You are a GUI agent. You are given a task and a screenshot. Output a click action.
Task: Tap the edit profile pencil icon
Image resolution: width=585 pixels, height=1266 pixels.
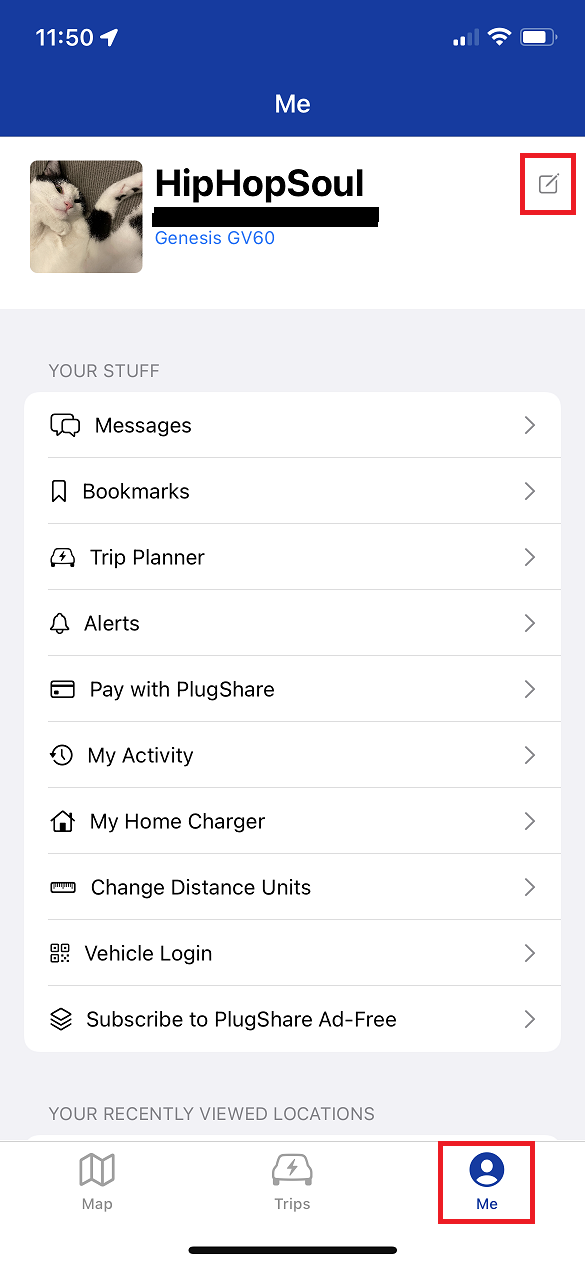548,183
